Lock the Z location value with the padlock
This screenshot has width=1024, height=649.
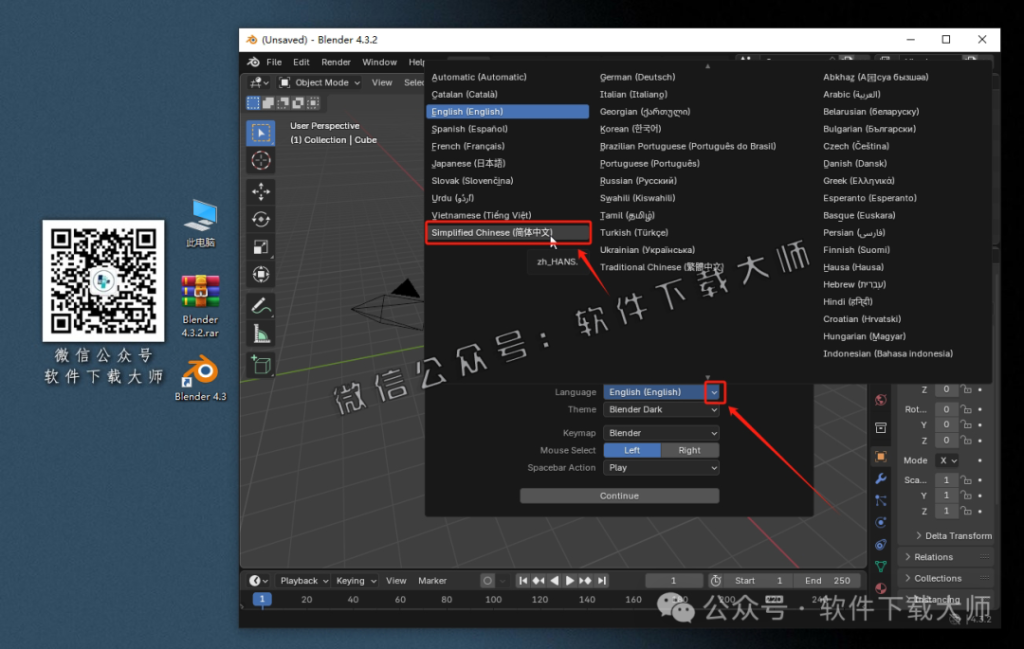tap(967, 390)
